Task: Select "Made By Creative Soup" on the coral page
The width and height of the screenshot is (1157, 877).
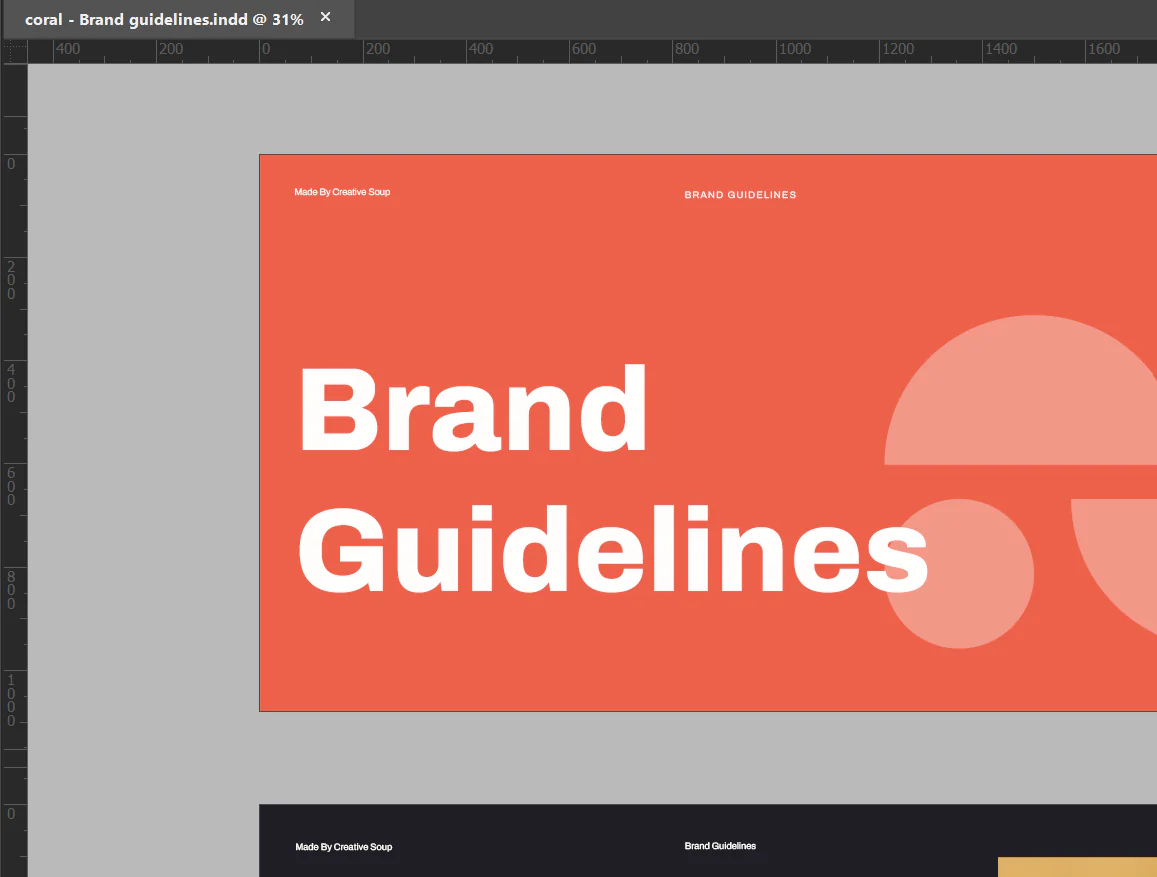Action: tap(342, 192)
